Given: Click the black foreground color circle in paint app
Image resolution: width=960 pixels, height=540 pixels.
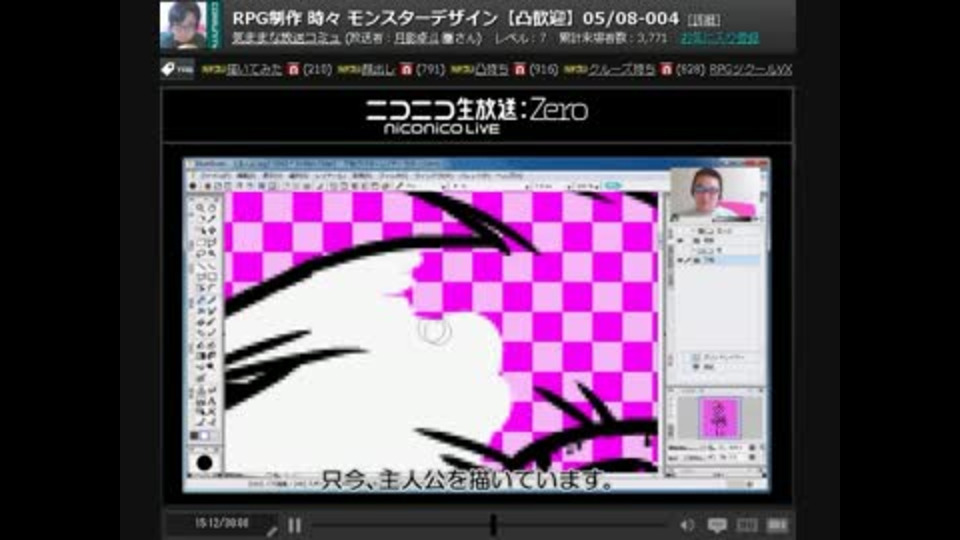Looking at the screenshot, I should coord(204,462).
